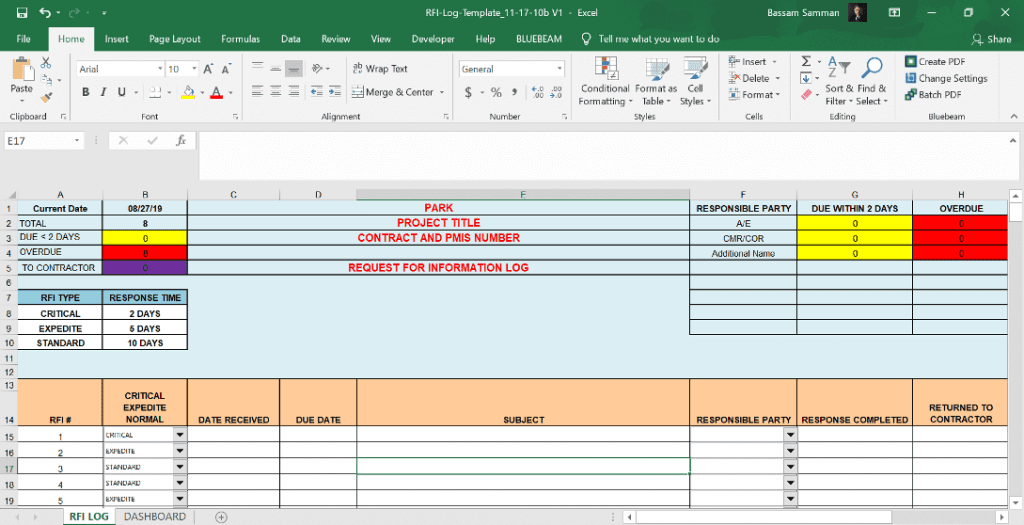
Task: Decrease the indent
Action: pyautogui.click(x=317, y=92)
